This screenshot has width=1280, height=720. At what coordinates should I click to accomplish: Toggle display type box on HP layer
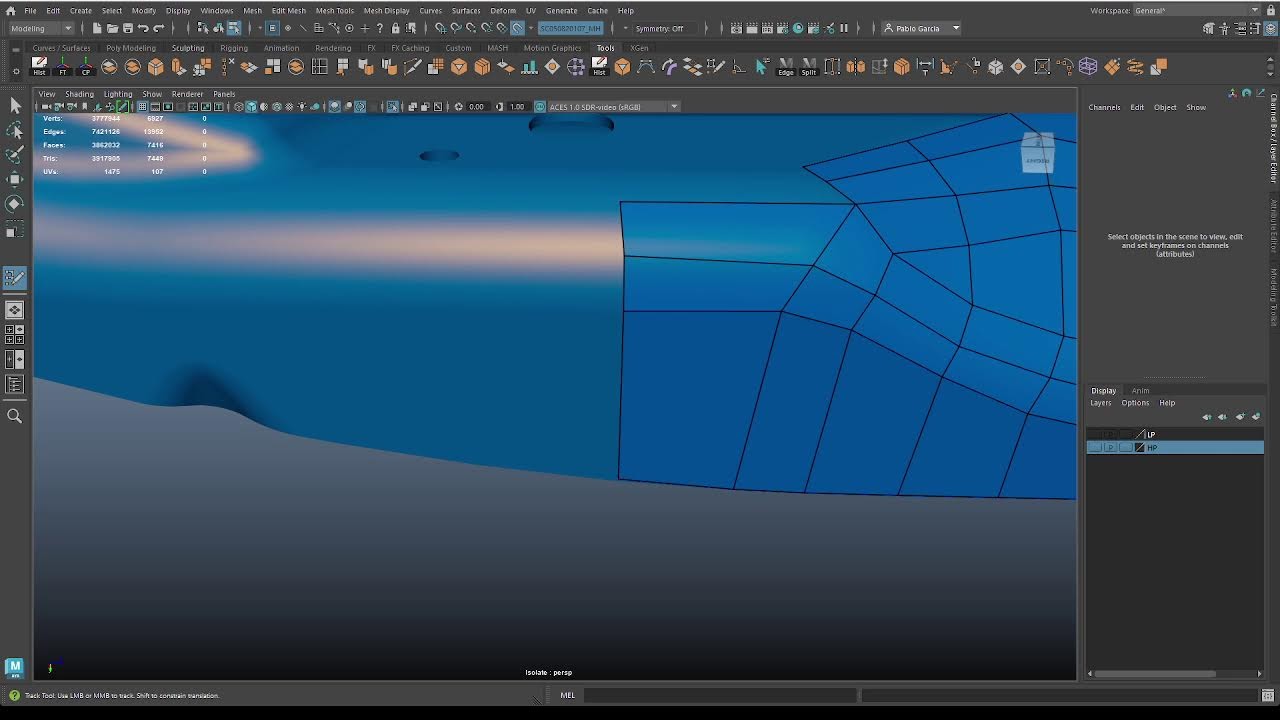tap(1126, 447)
